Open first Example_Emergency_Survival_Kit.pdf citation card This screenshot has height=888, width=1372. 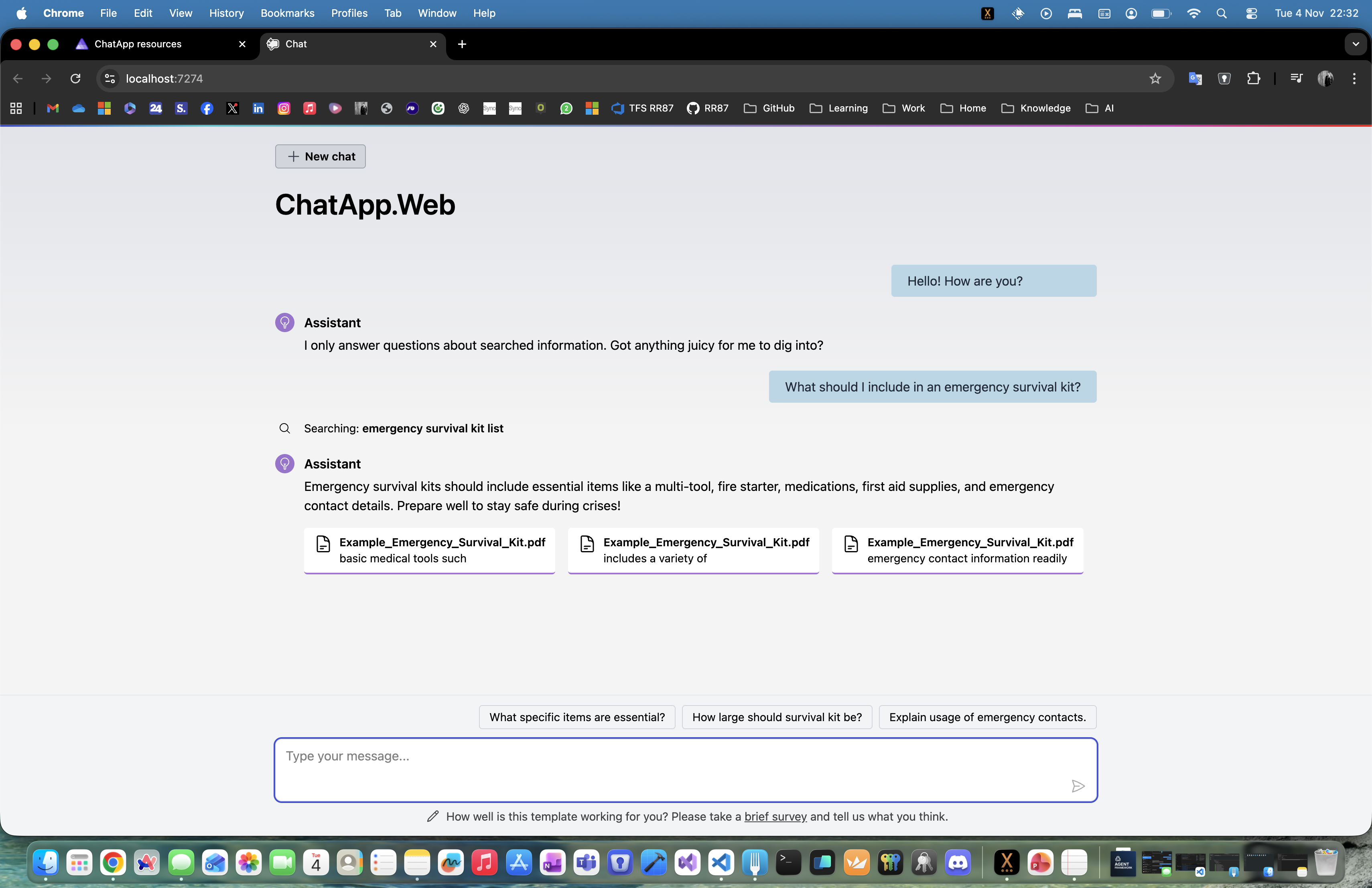430,550
